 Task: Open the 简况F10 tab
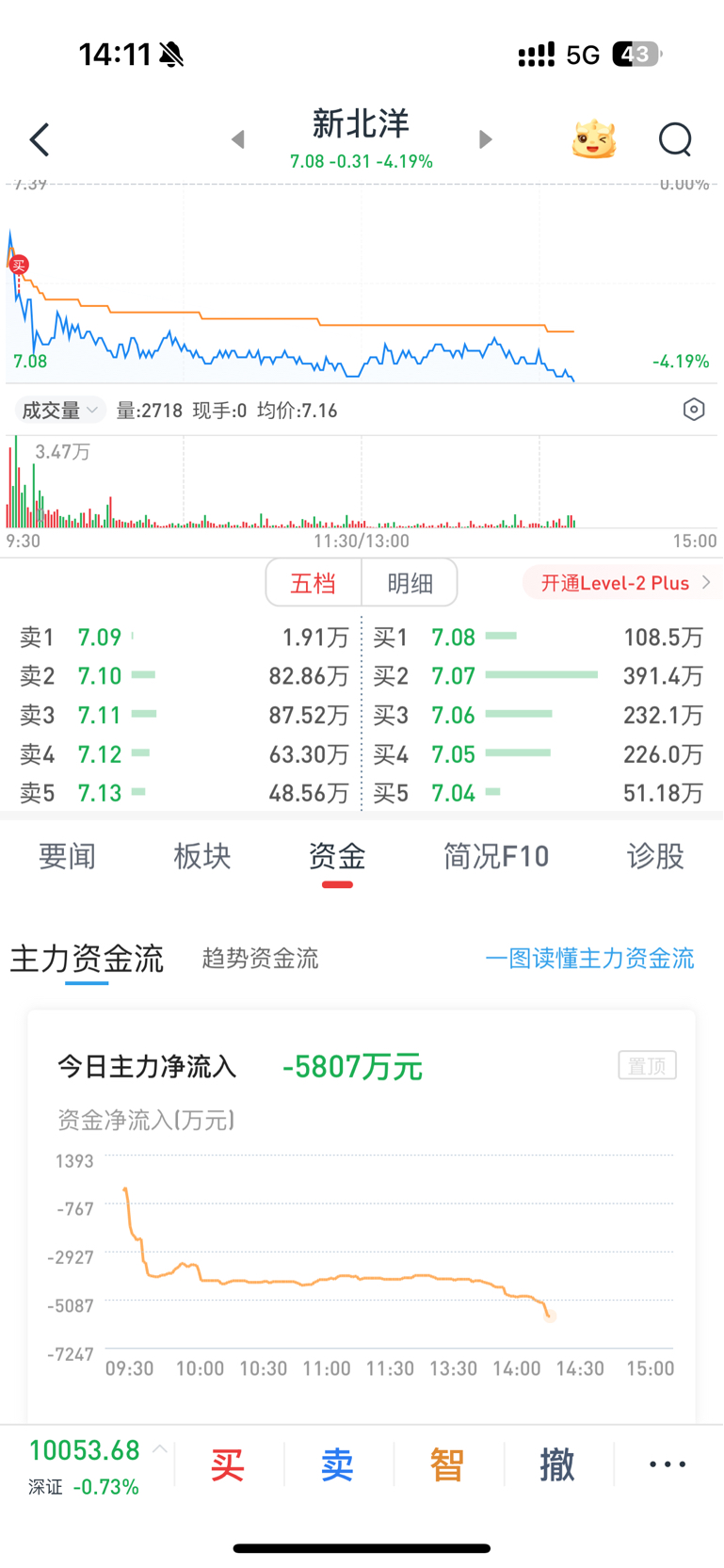pyautogui.click(x=496, y=856)
